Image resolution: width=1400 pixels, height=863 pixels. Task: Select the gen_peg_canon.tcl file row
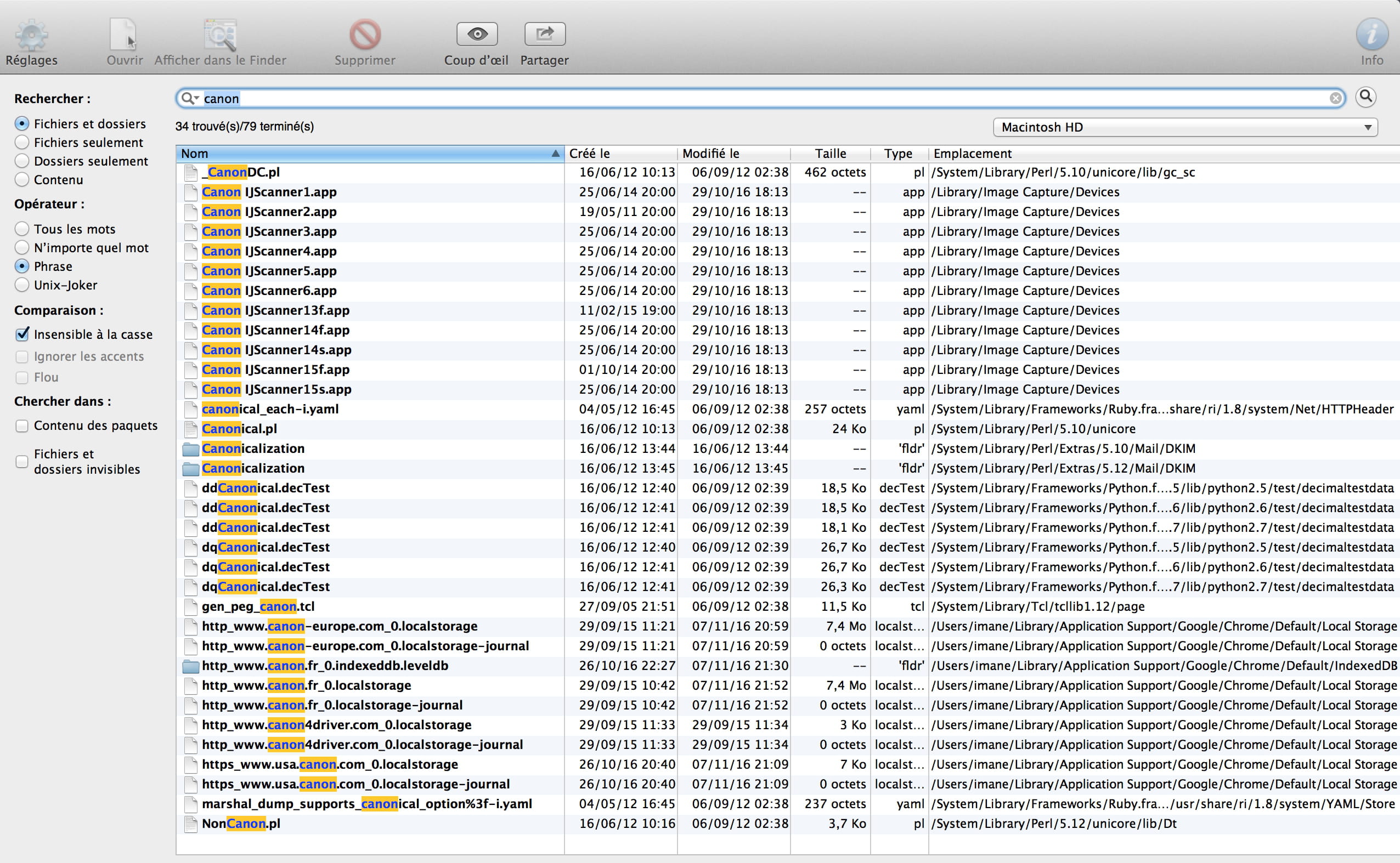(258, 607)
